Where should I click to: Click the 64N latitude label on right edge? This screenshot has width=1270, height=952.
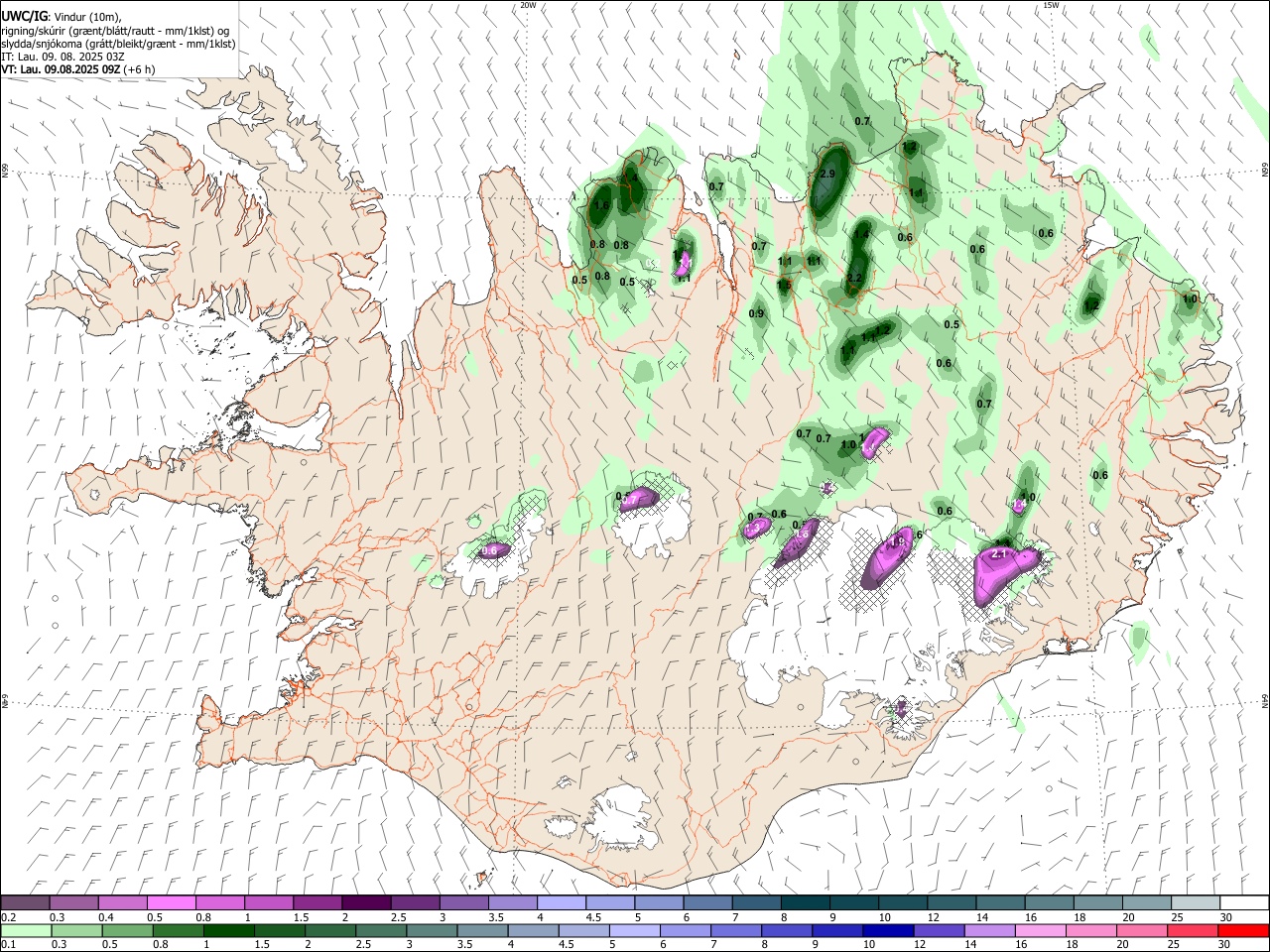click(1265, 700)
